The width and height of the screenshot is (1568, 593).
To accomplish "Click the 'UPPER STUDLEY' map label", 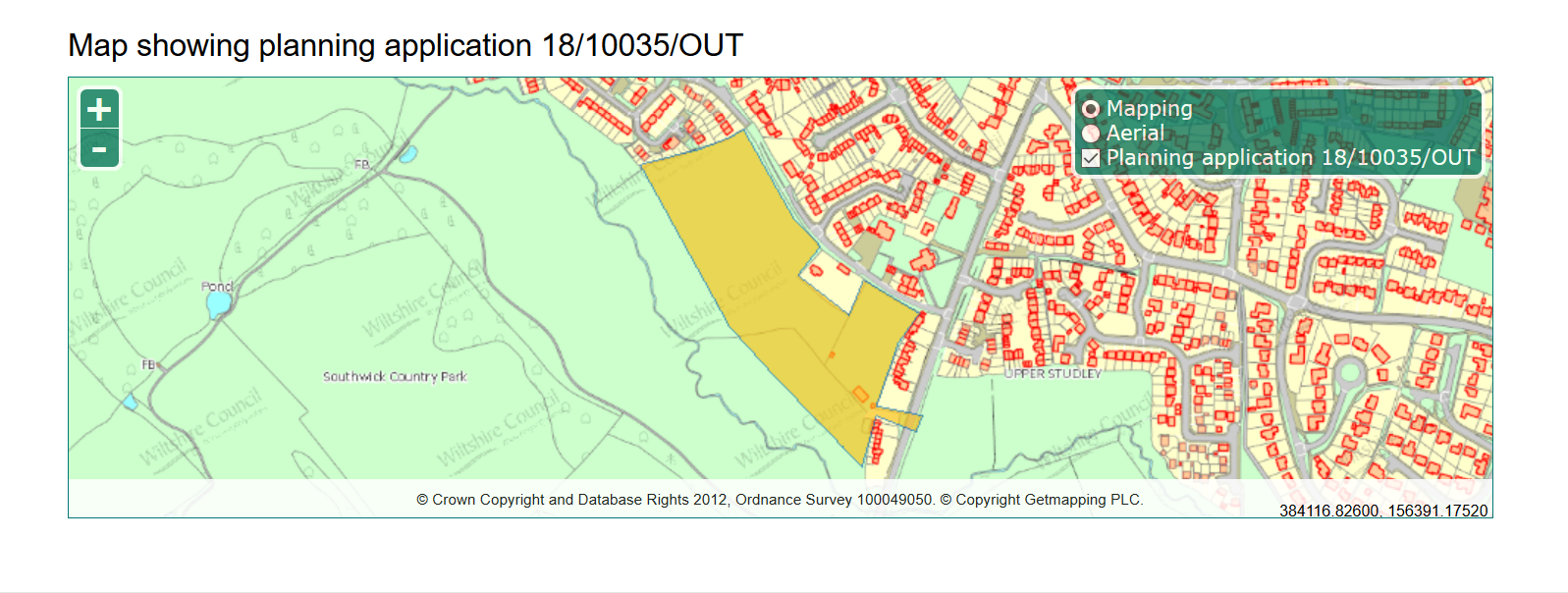I will pos(1053,374).
